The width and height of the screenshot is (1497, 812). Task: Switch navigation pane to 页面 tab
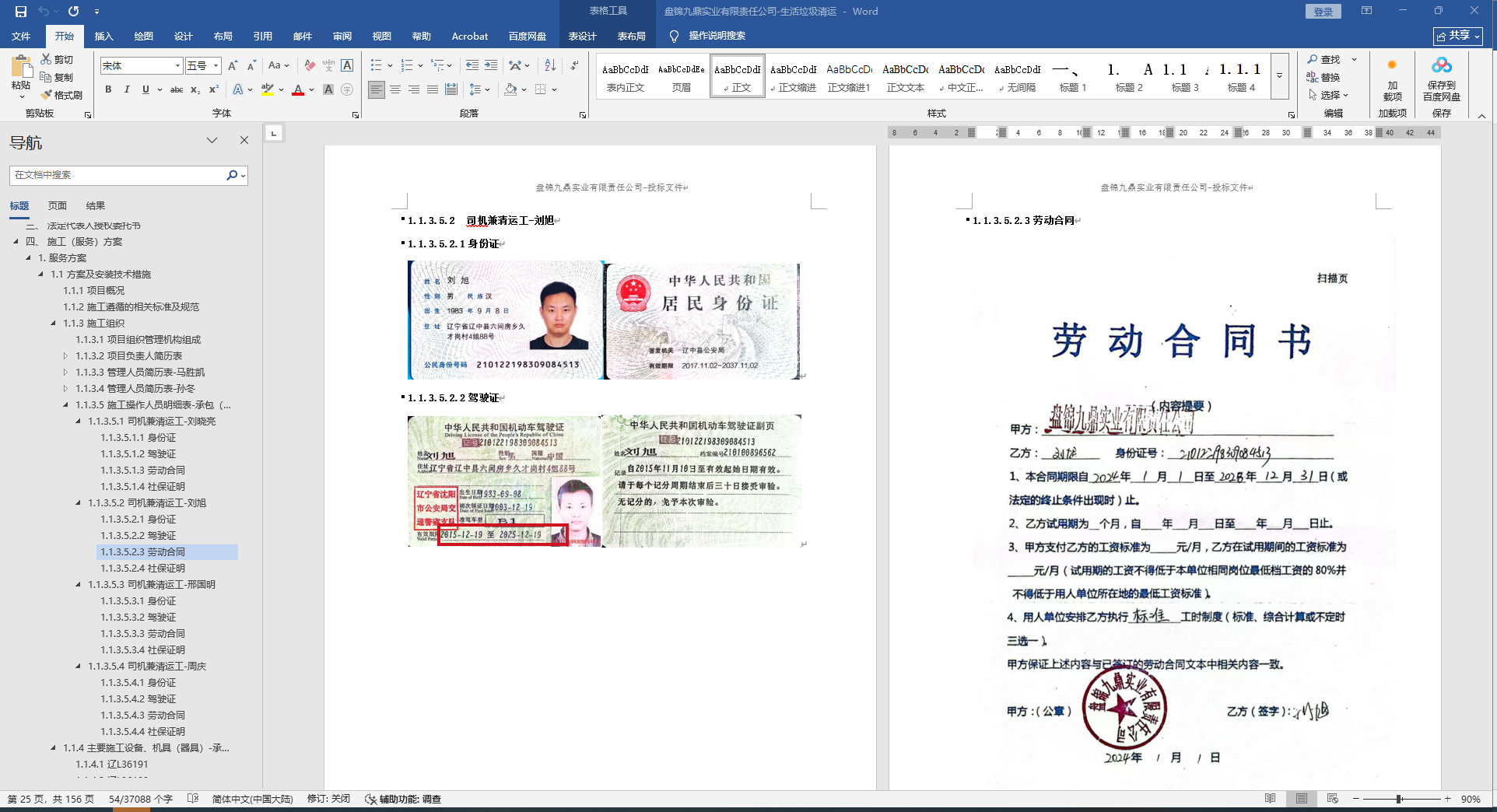pos(58,206)
